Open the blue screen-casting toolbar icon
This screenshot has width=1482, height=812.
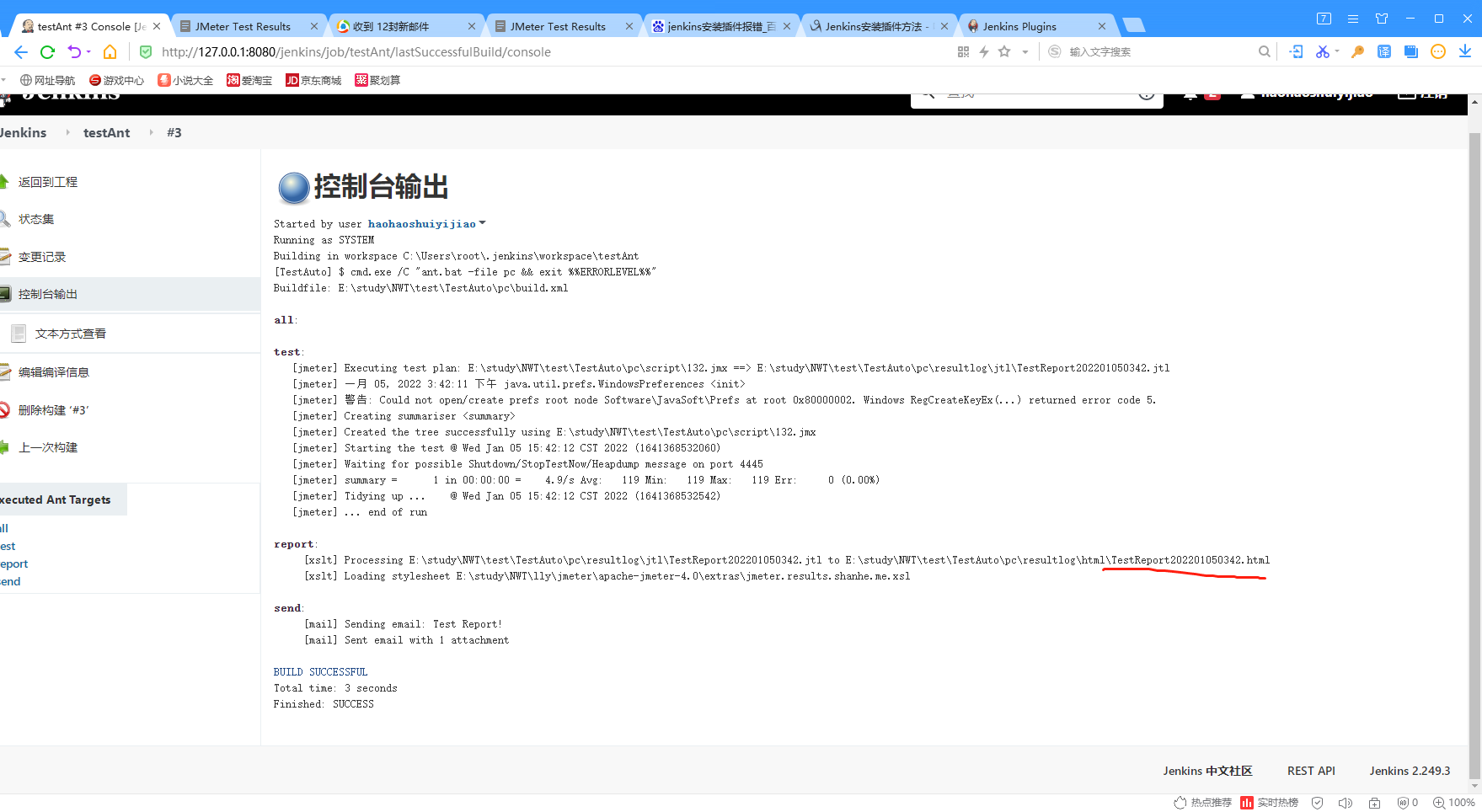coord(1411,52)
